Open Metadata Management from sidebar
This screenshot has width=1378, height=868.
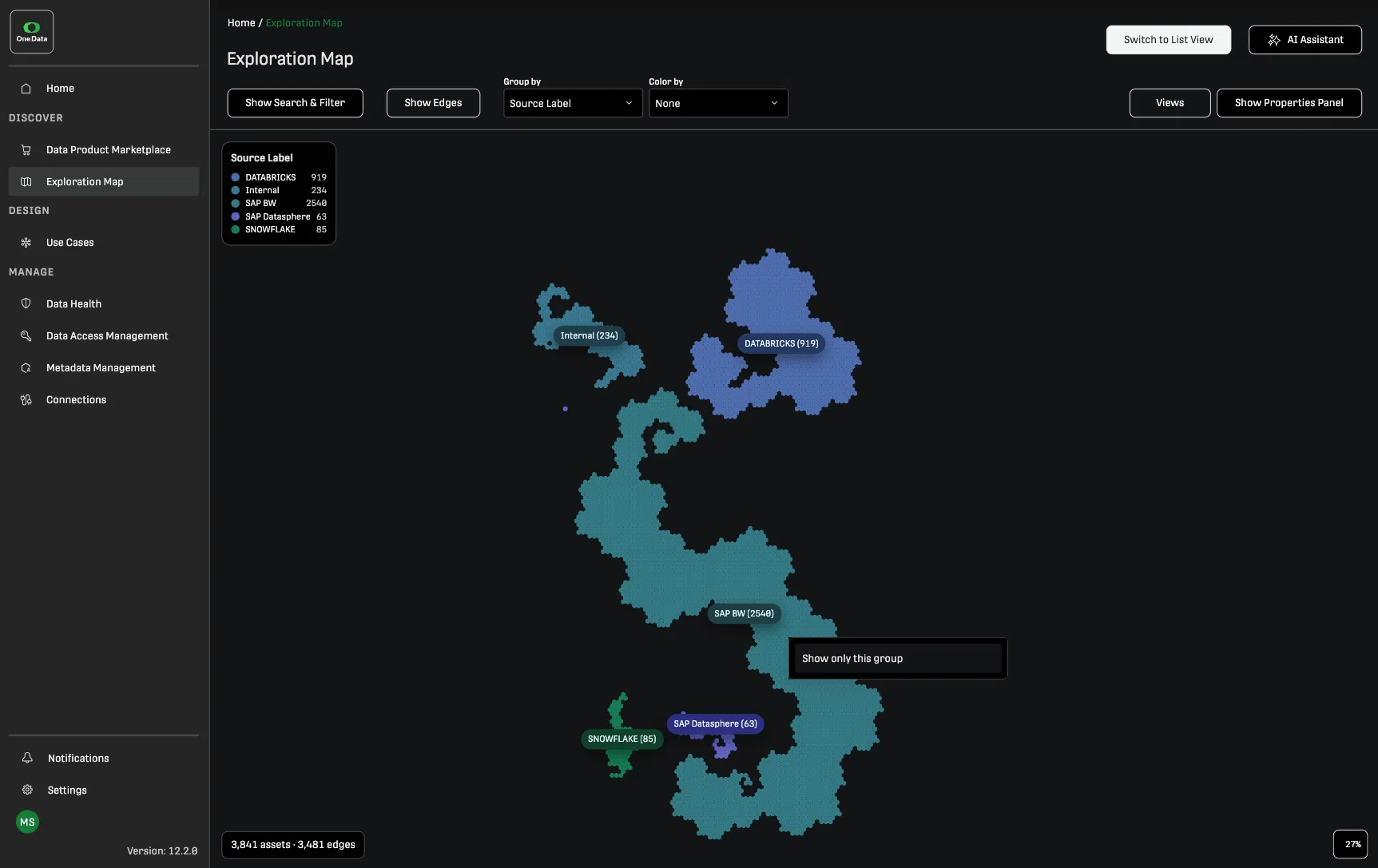pos(104,368)
